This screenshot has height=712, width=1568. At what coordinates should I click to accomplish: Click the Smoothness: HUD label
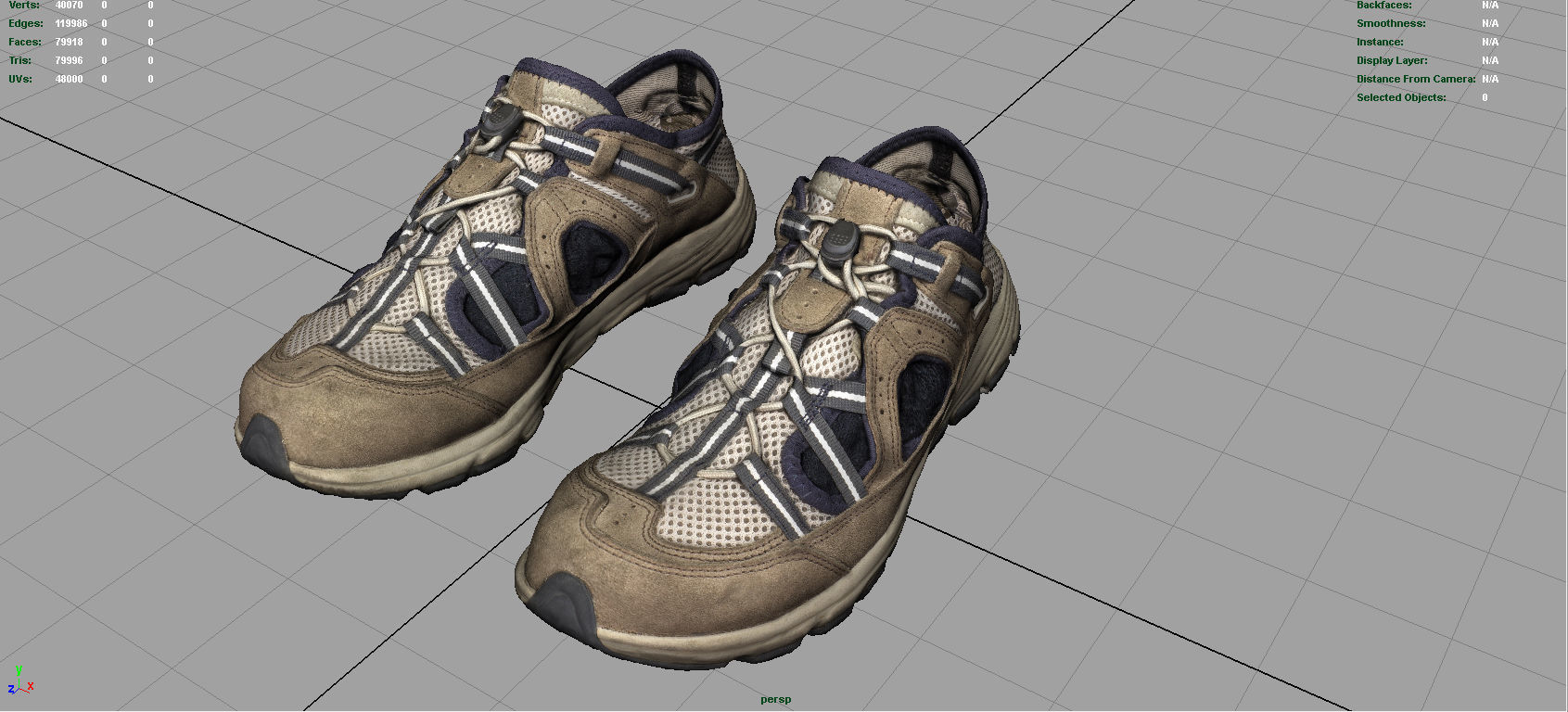point(1391,23)
